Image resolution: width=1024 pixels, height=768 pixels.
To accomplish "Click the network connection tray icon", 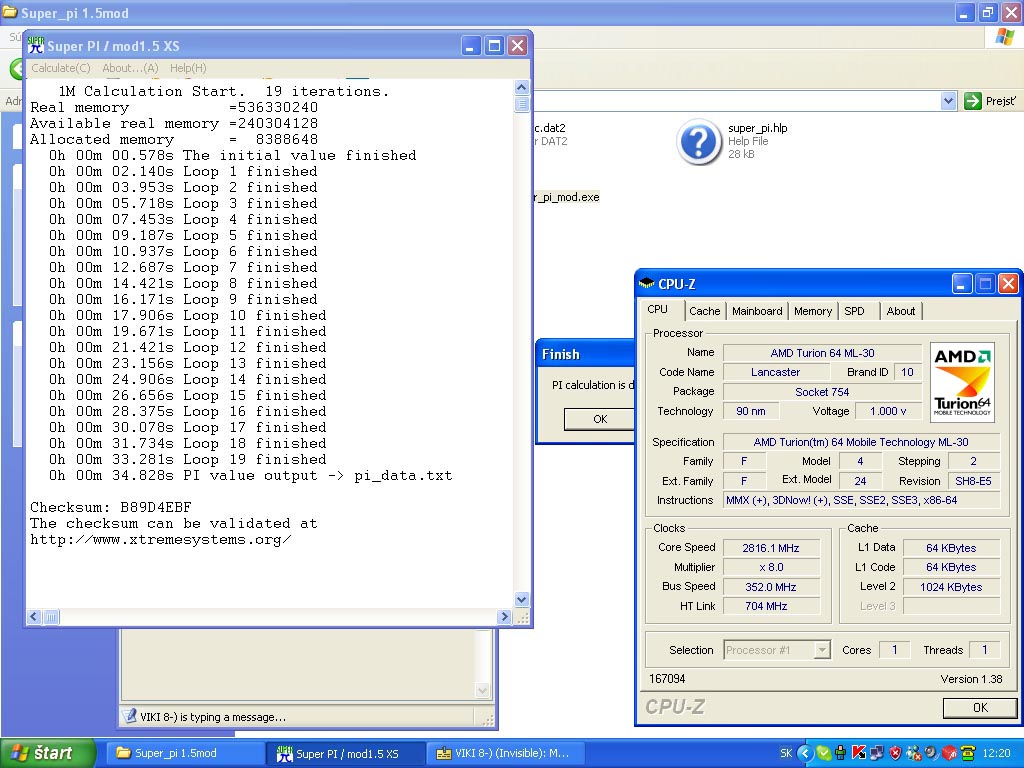I will coord(876,753).
